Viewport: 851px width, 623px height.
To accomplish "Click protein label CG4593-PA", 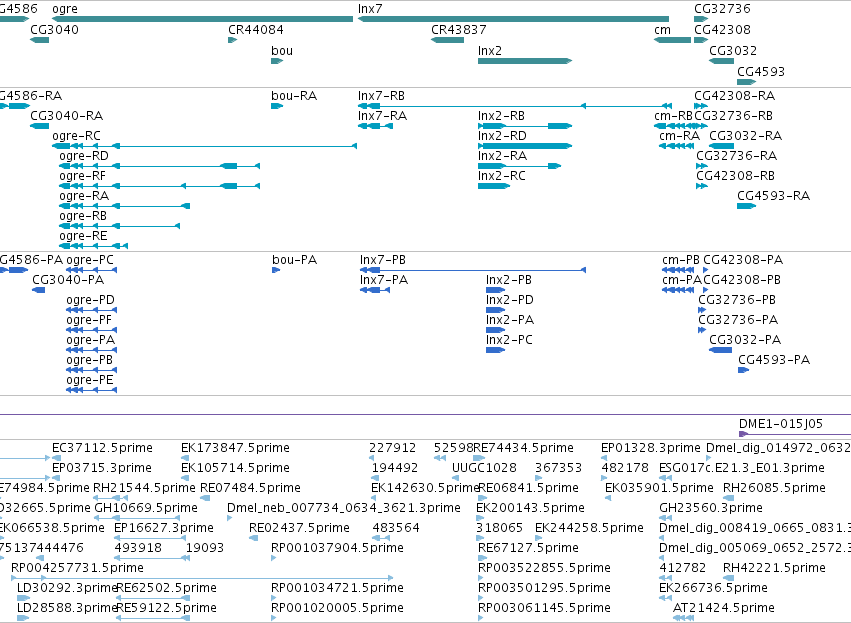I will pos(774,360).
